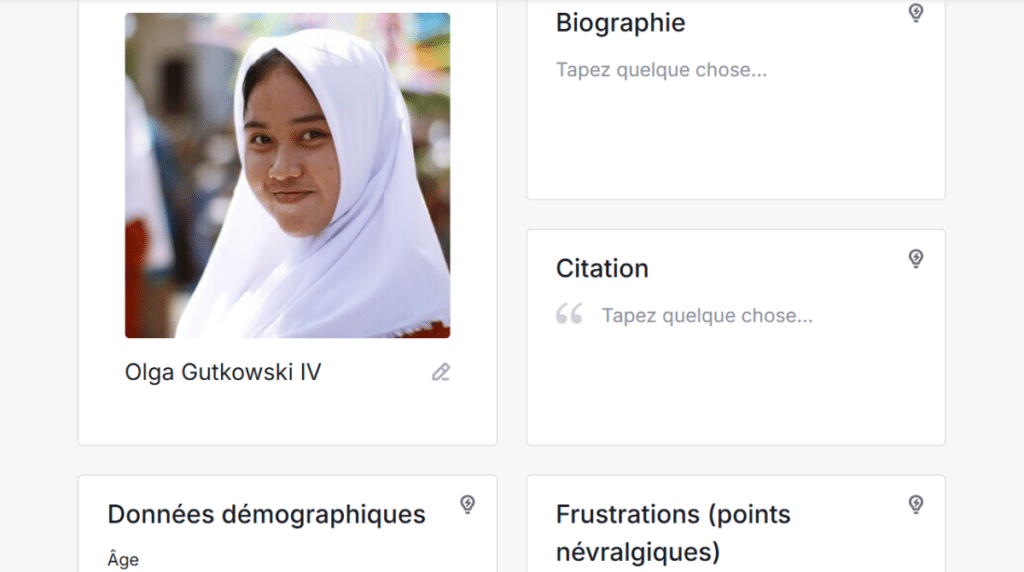Select the persona portrait photo
Viewport: 1024px width, 572px height.
[287, 175]
